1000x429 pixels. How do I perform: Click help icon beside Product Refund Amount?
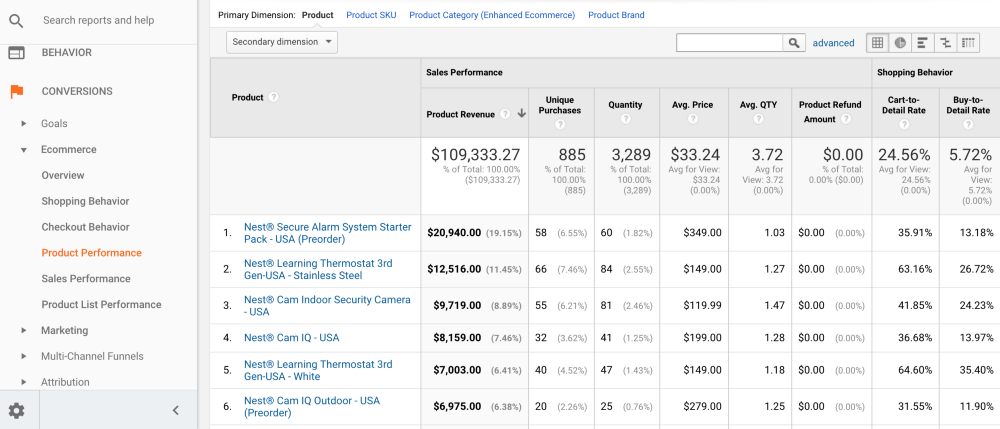[x=846, y=119]
